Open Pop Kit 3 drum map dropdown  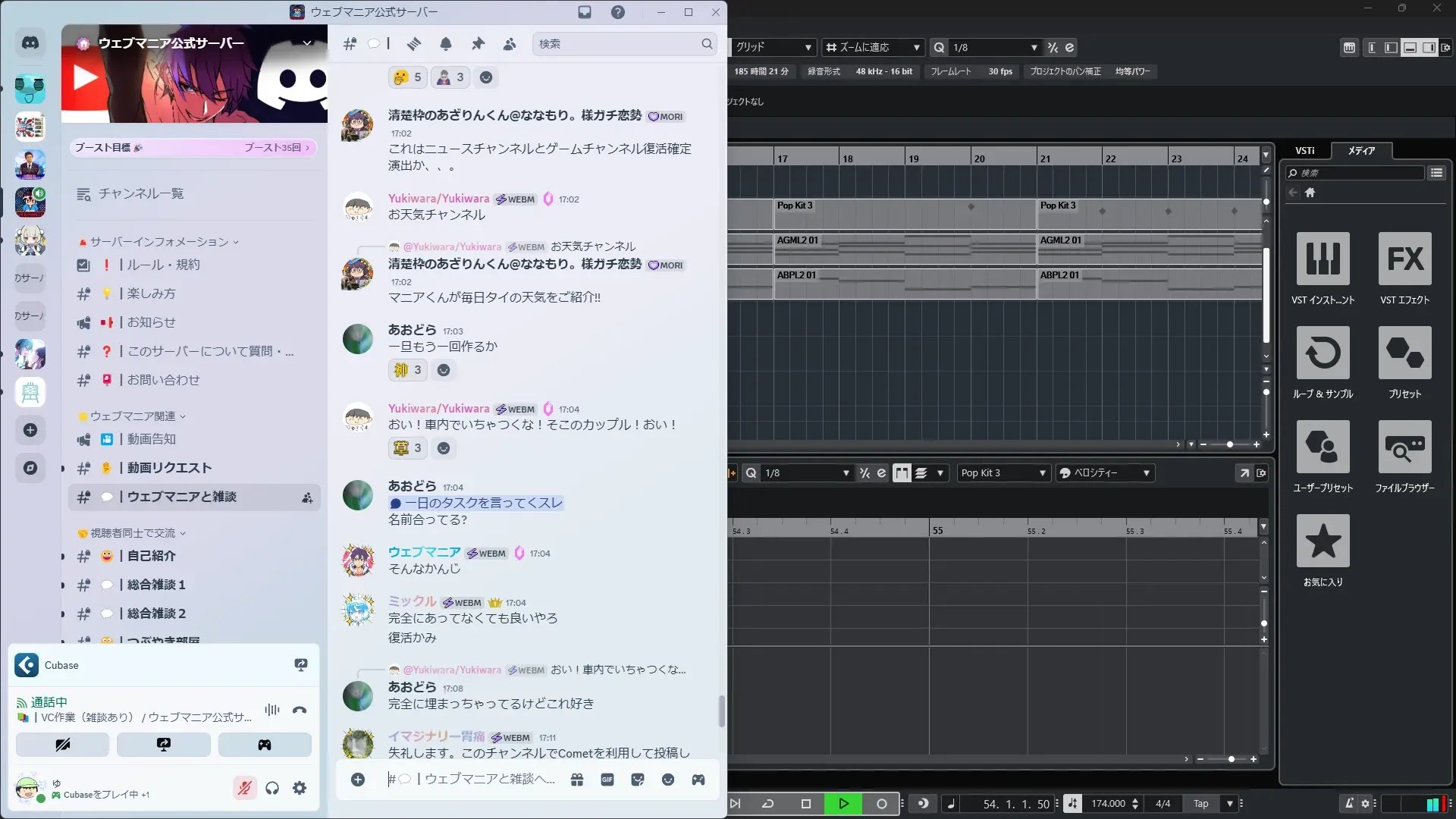point(1003,473)
